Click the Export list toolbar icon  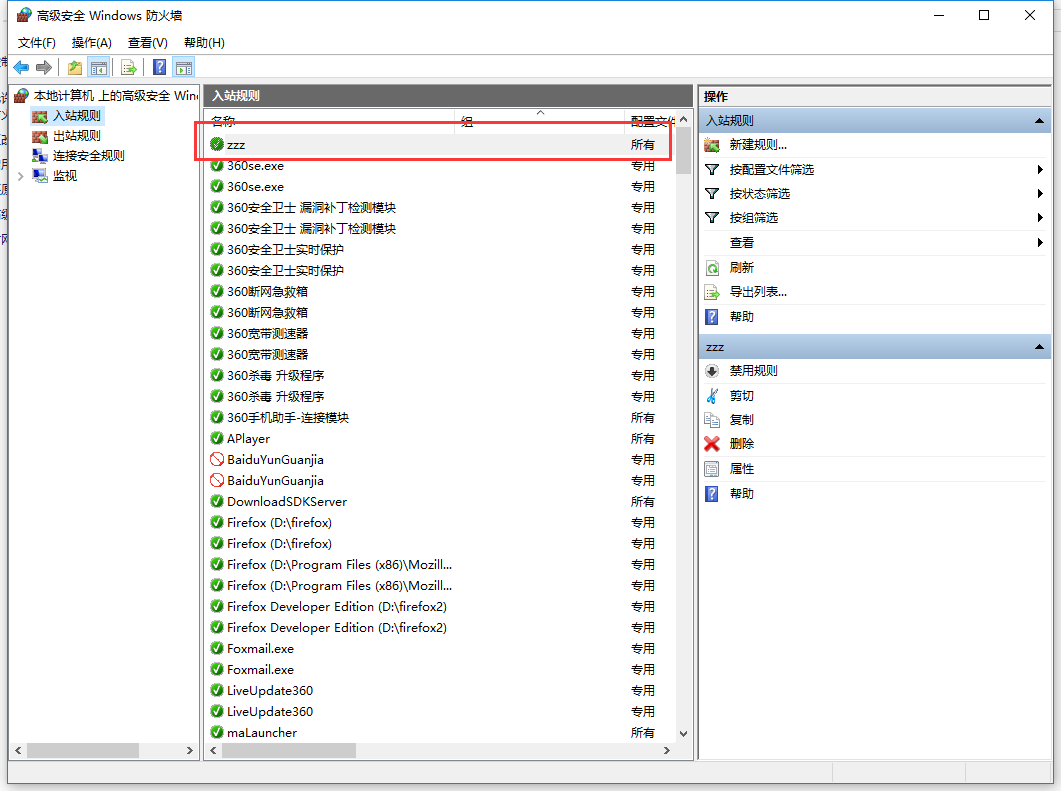(x=129, y=68)
